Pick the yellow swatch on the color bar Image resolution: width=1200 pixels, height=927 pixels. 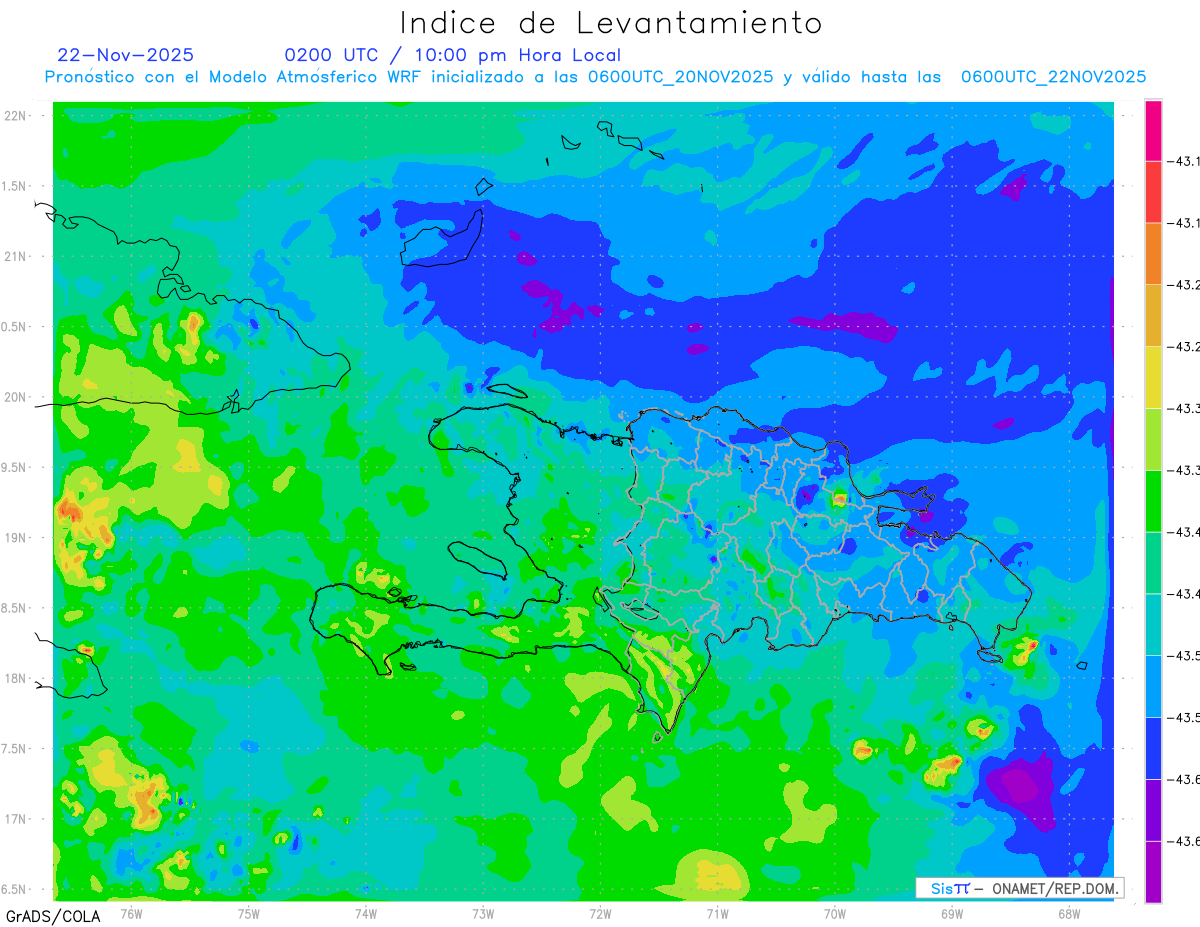pyautogui.click(x=1153, y=377)
